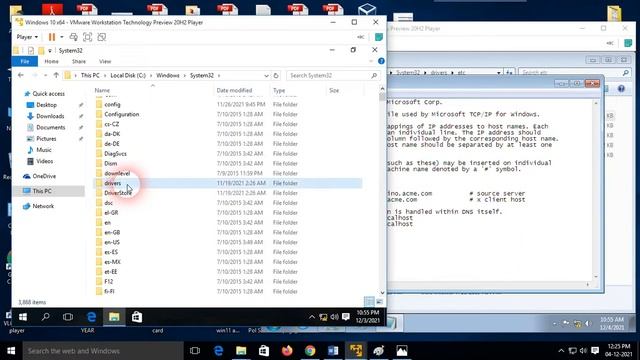Enter full screen mode in VMware Player
This screenshot has height=360, width=640.
pyautogui.click(x=87, y=37)
